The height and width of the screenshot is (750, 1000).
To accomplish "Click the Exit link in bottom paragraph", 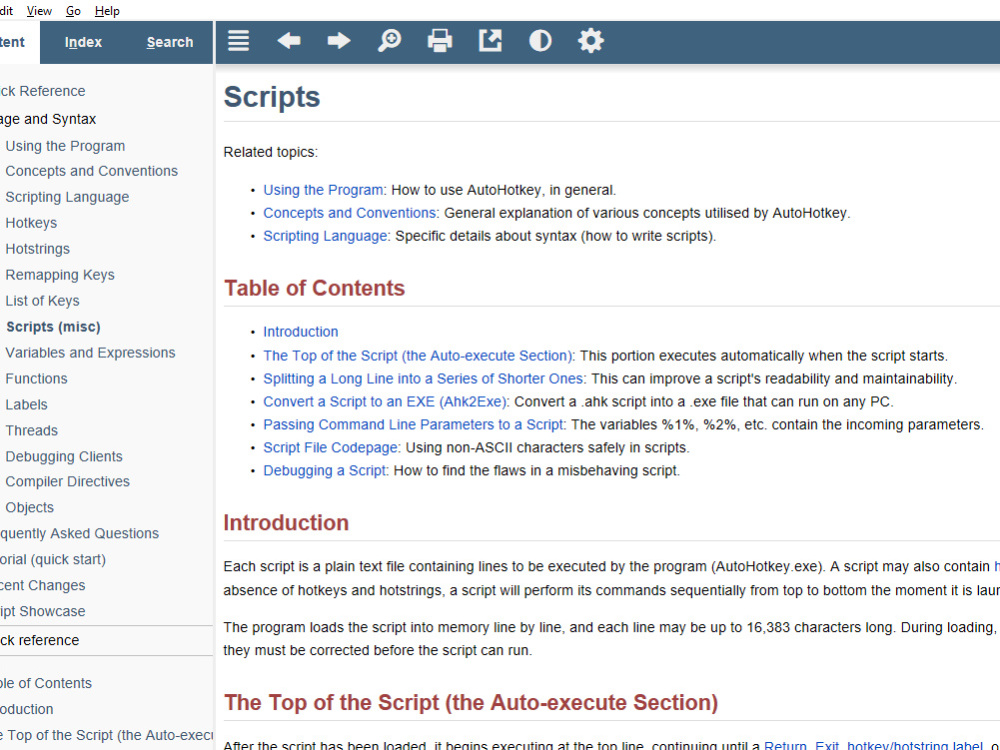I will click(x=827, y=745).
